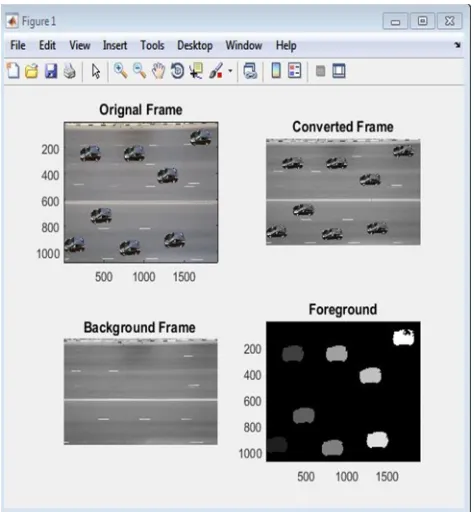Open the Desktop menu
Image resolution: width=474 pixels, height=512 pixels.
[195, 46]
